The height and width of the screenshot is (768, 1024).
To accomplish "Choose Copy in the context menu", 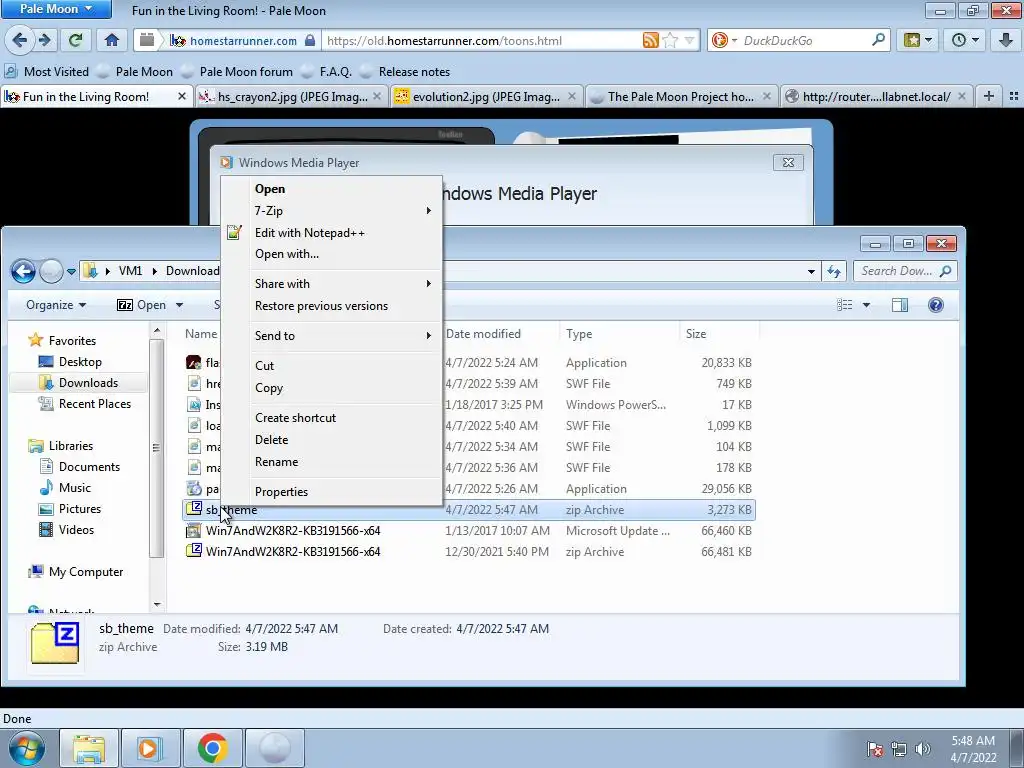I will pyautogui.click(x=332, y=388).
